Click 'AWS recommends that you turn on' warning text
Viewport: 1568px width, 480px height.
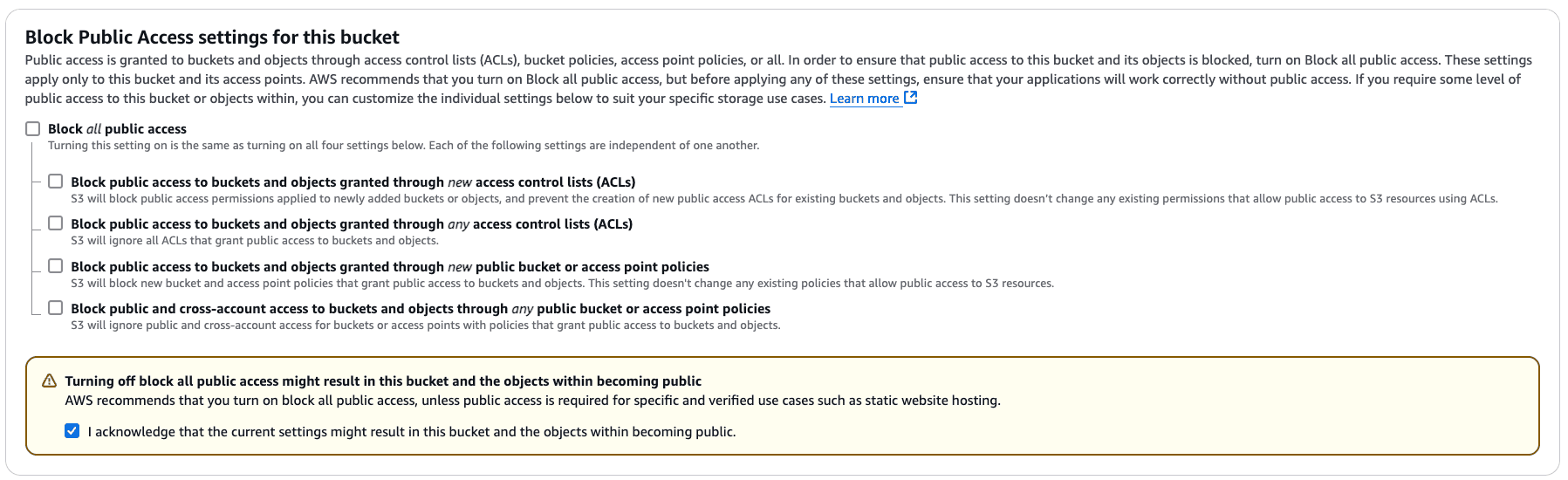(x=532, y=401)
